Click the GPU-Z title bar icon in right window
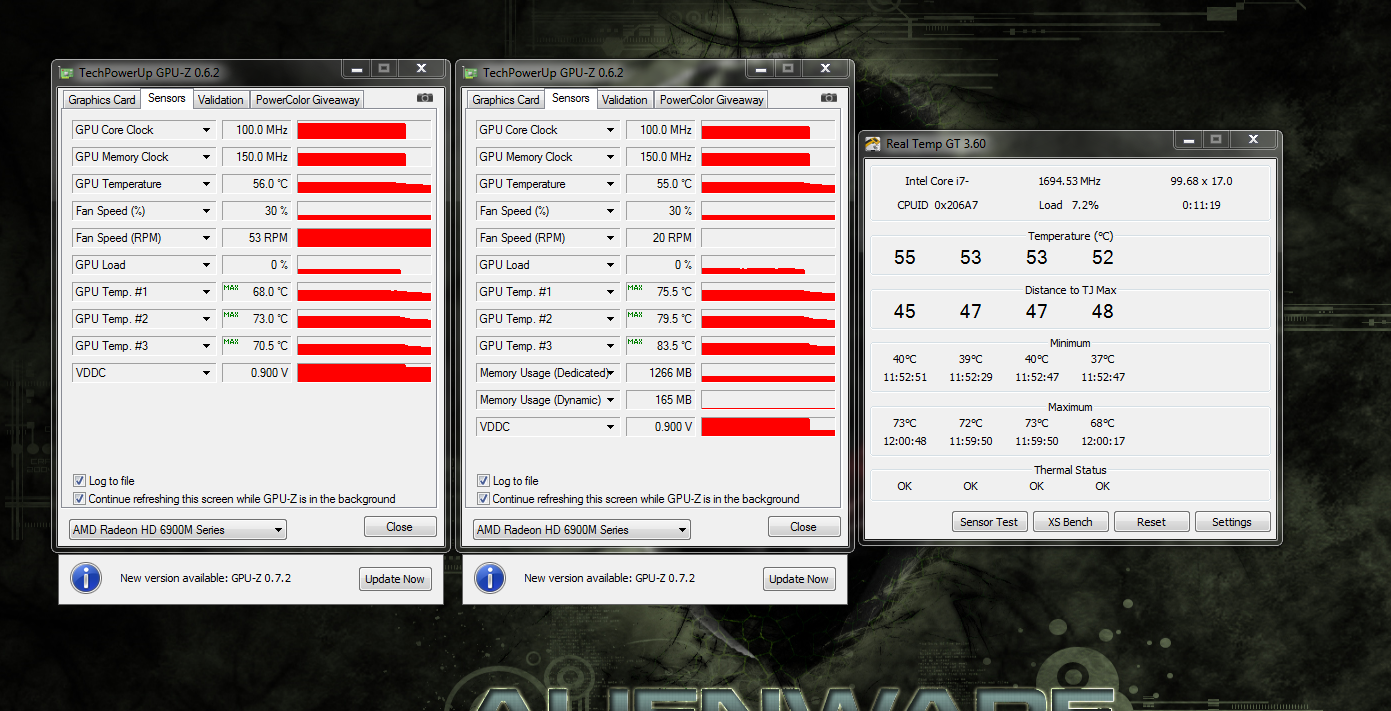 471,72
